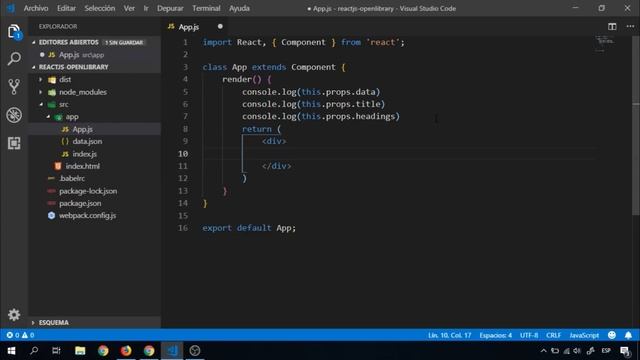Open Windows taskbar search

point(34,351)
